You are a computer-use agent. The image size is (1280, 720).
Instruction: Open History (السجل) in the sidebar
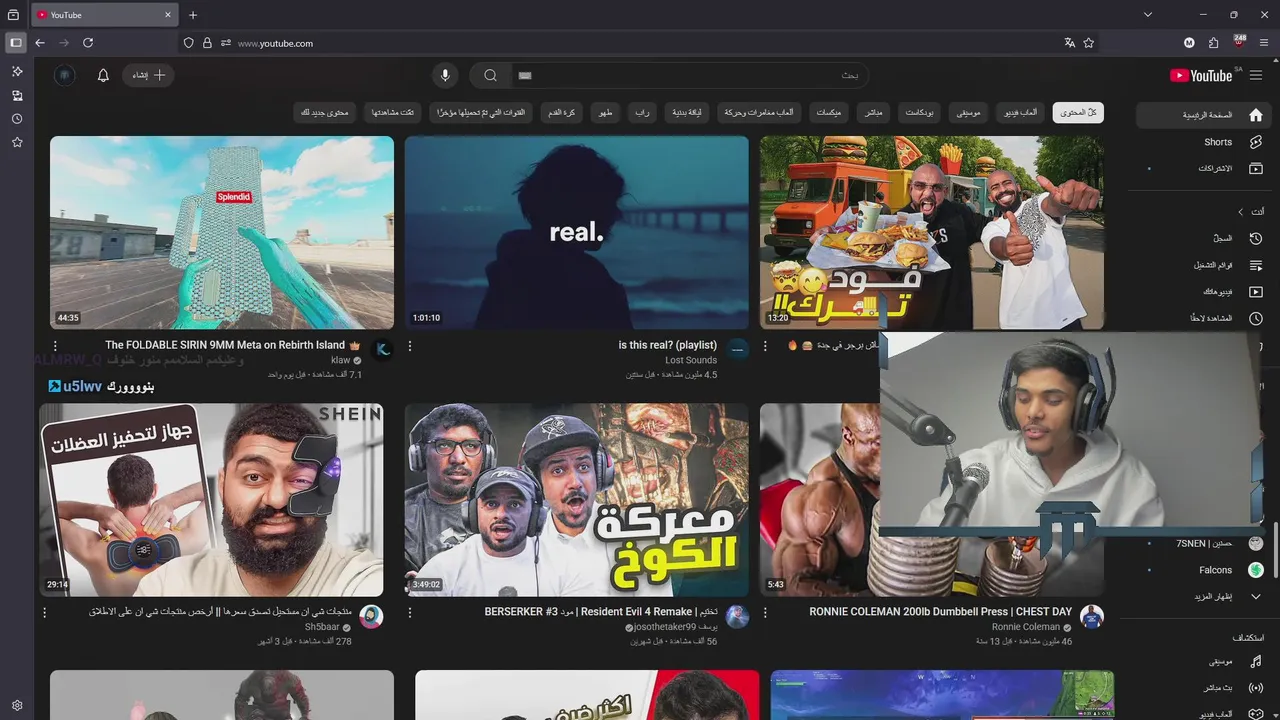[x=1204, y=239]
